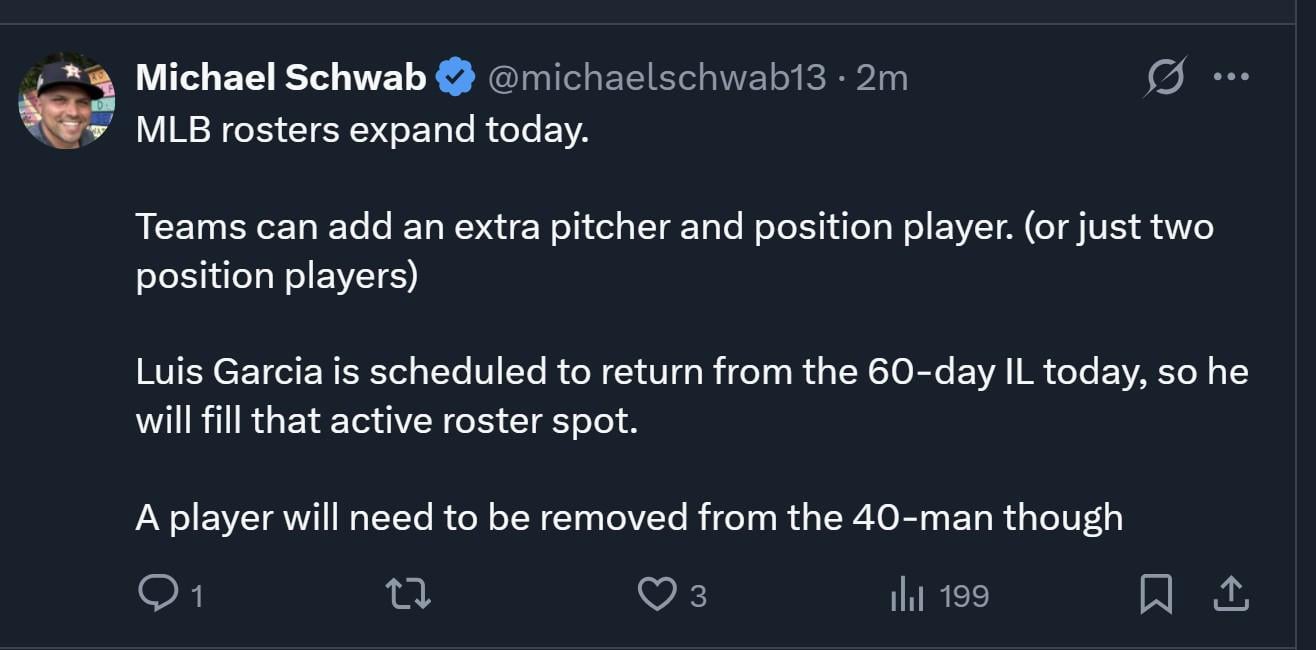The width and height of the screenshot is (1316, 650).
Task: Bookmark this post with the bookmark icon
Action: (x=1157, y=594)
